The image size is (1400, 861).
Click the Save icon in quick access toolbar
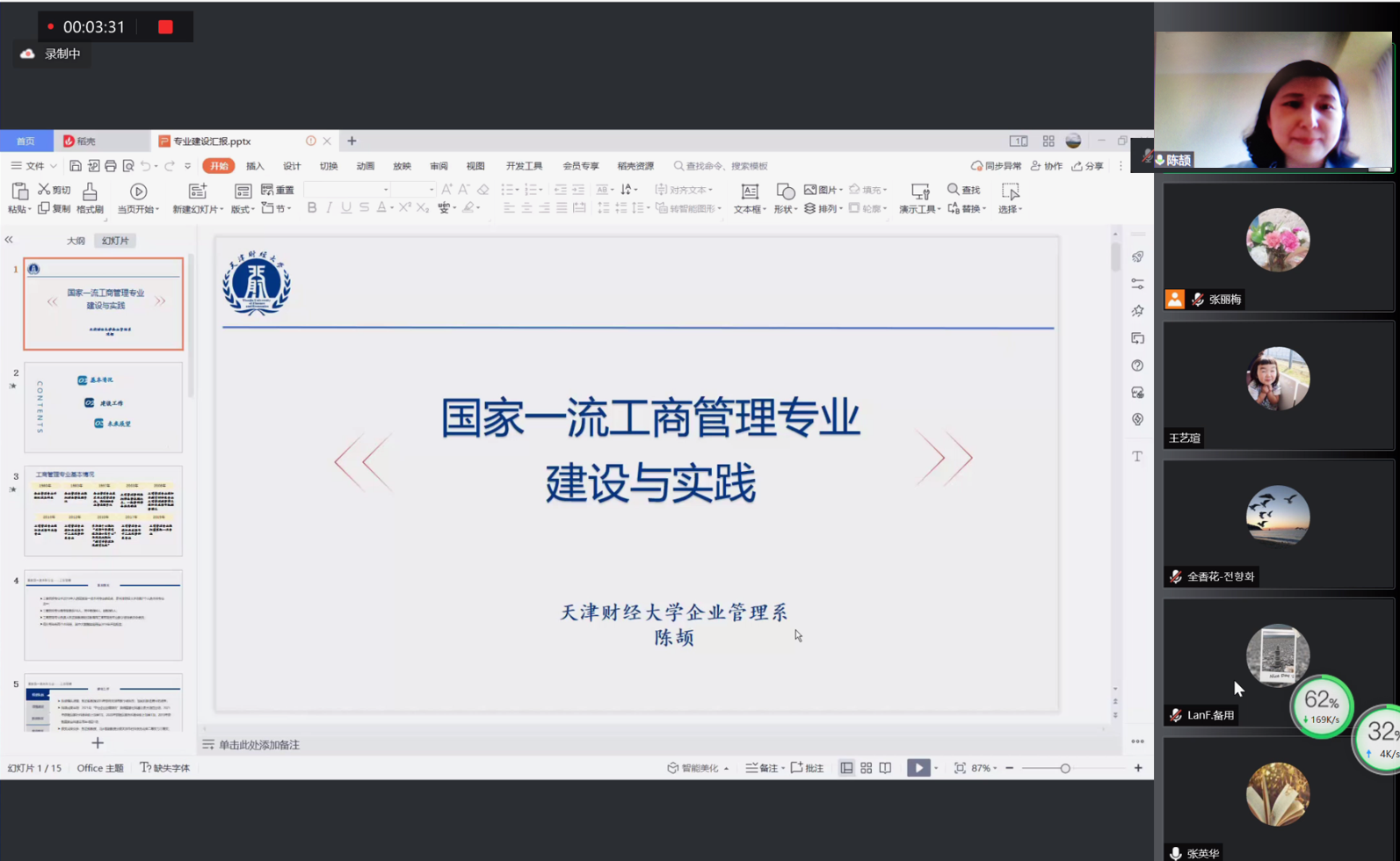pos(76,166)
